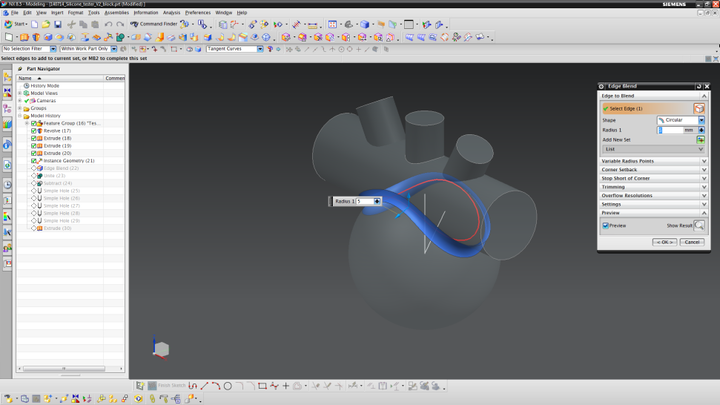This screenshot has height=405, width=720.
Task: Open the File menu
Action: click(15, 13)
